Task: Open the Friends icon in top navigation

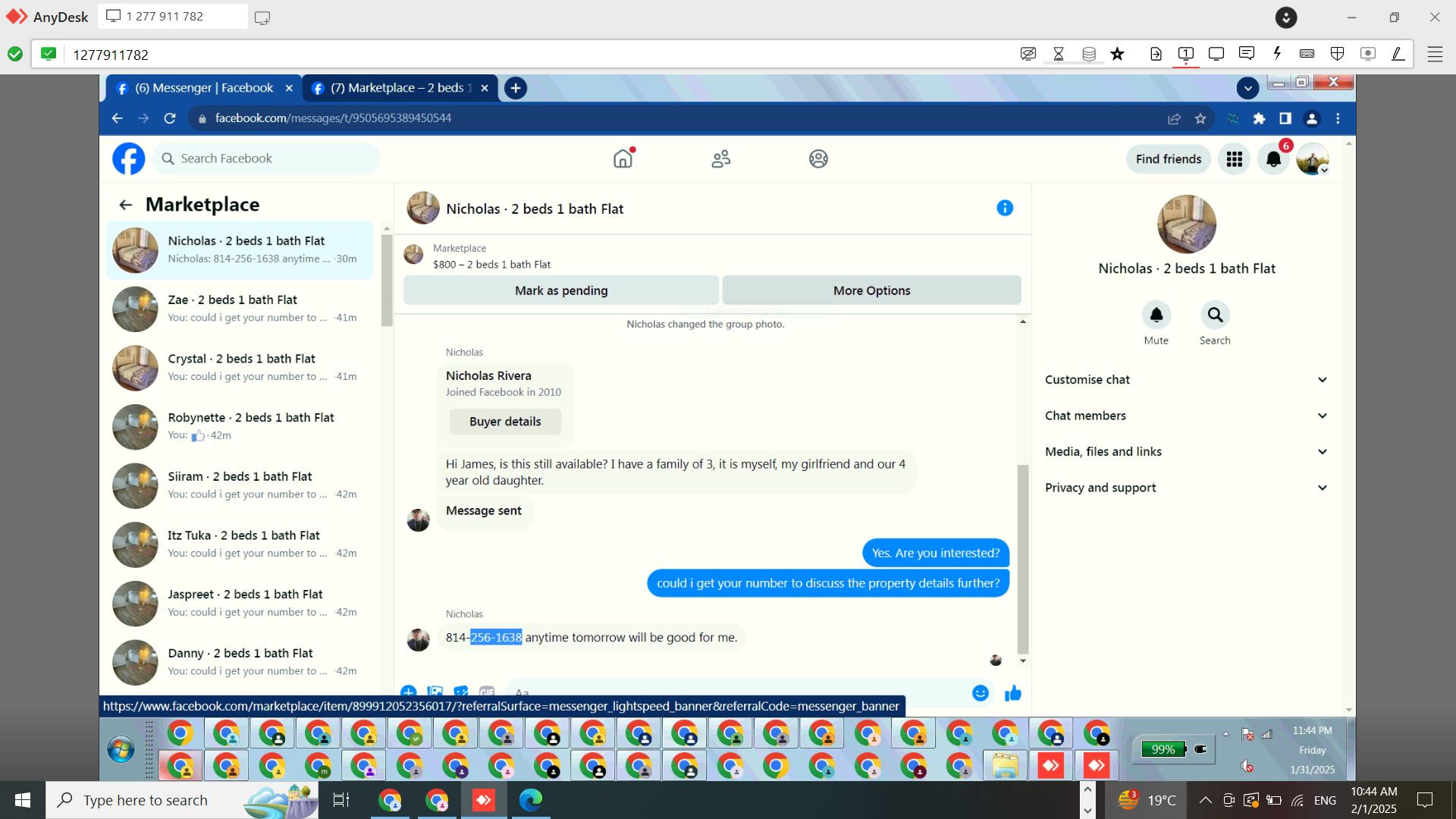Action: click(720, 158)
